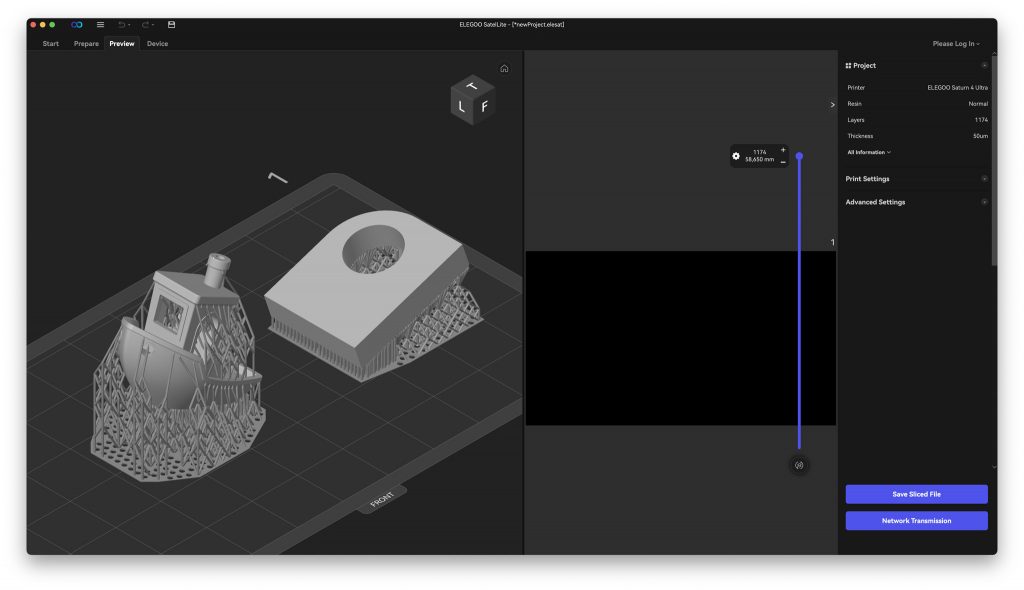Screen dimensions: 1024x590
Task: Click the save disk icon in title bar
Action: (171, 24)
